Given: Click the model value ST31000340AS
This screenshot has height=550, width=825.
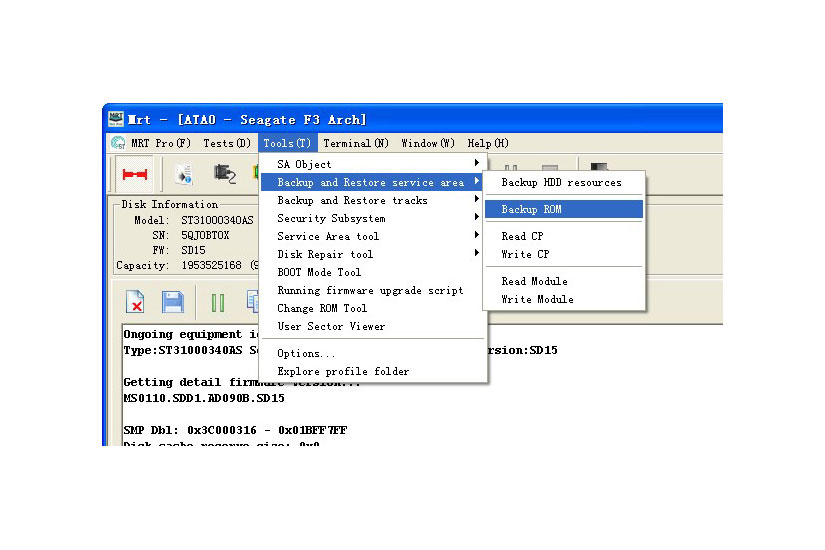Looking at the screenshot, I should 217,220.
